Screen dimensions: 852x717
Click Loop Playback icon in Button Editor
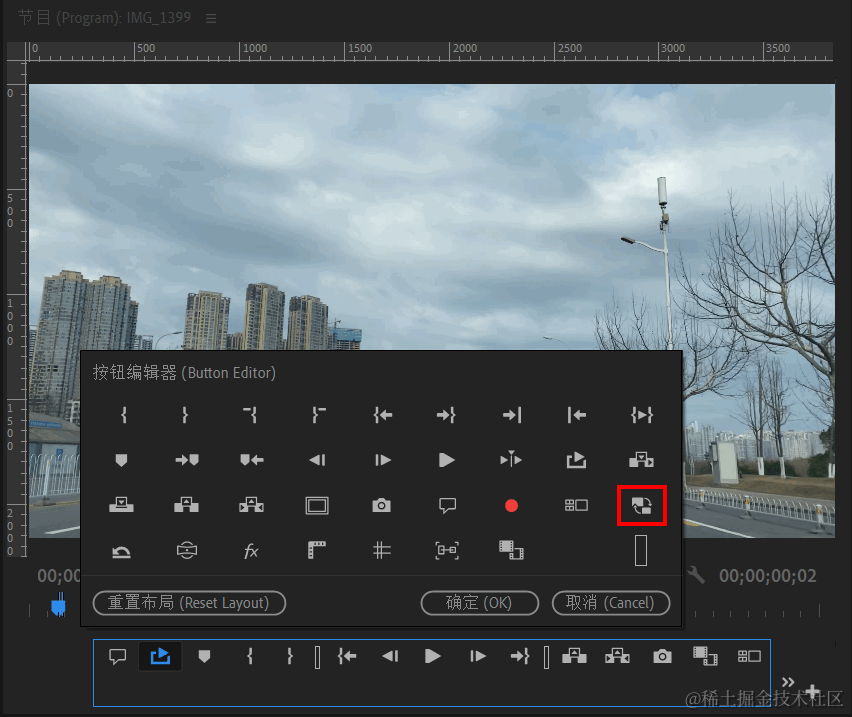coord(576,460)
